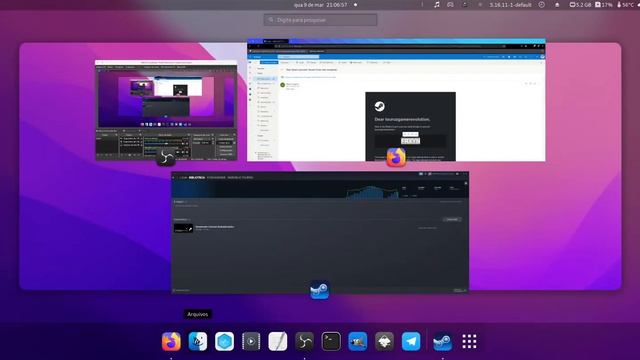Select the OBS Studio window thumbnail
Screen dimensions: 640x360
(166, 110)
